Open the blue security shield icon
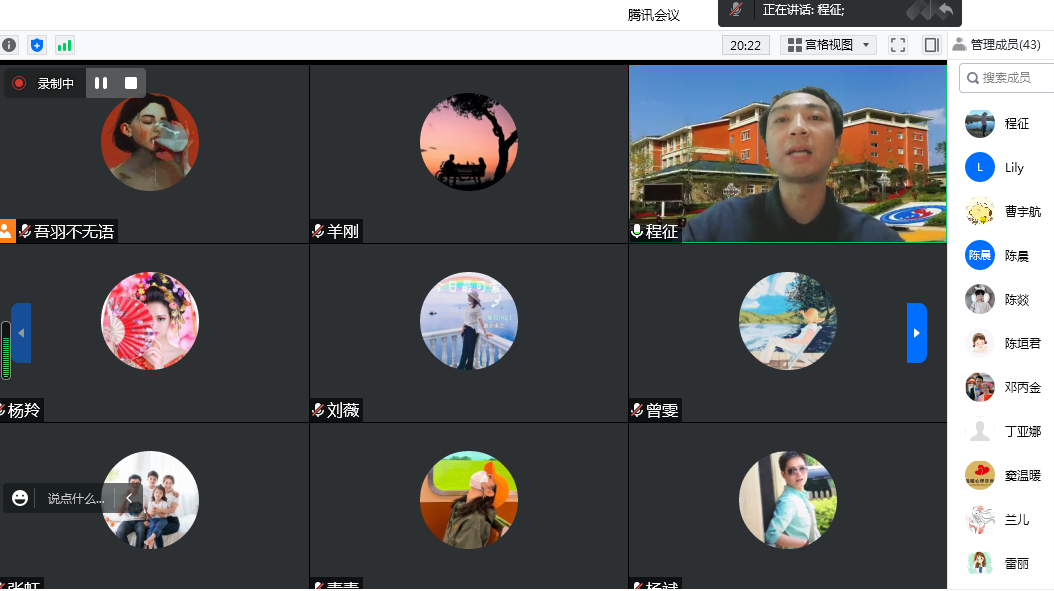 pyautogui.click(x=37, y=45)
